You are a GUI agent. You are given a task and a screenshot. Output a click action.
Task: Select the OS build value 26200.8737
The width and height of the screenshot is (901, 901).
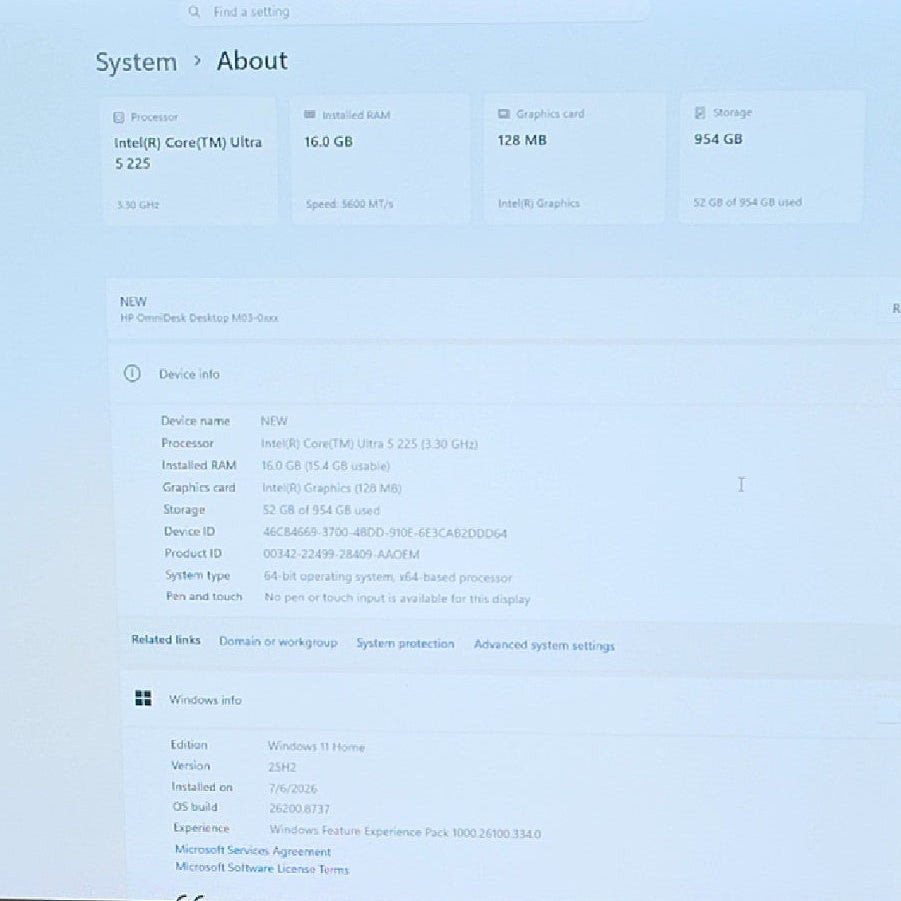pos(299,809)
